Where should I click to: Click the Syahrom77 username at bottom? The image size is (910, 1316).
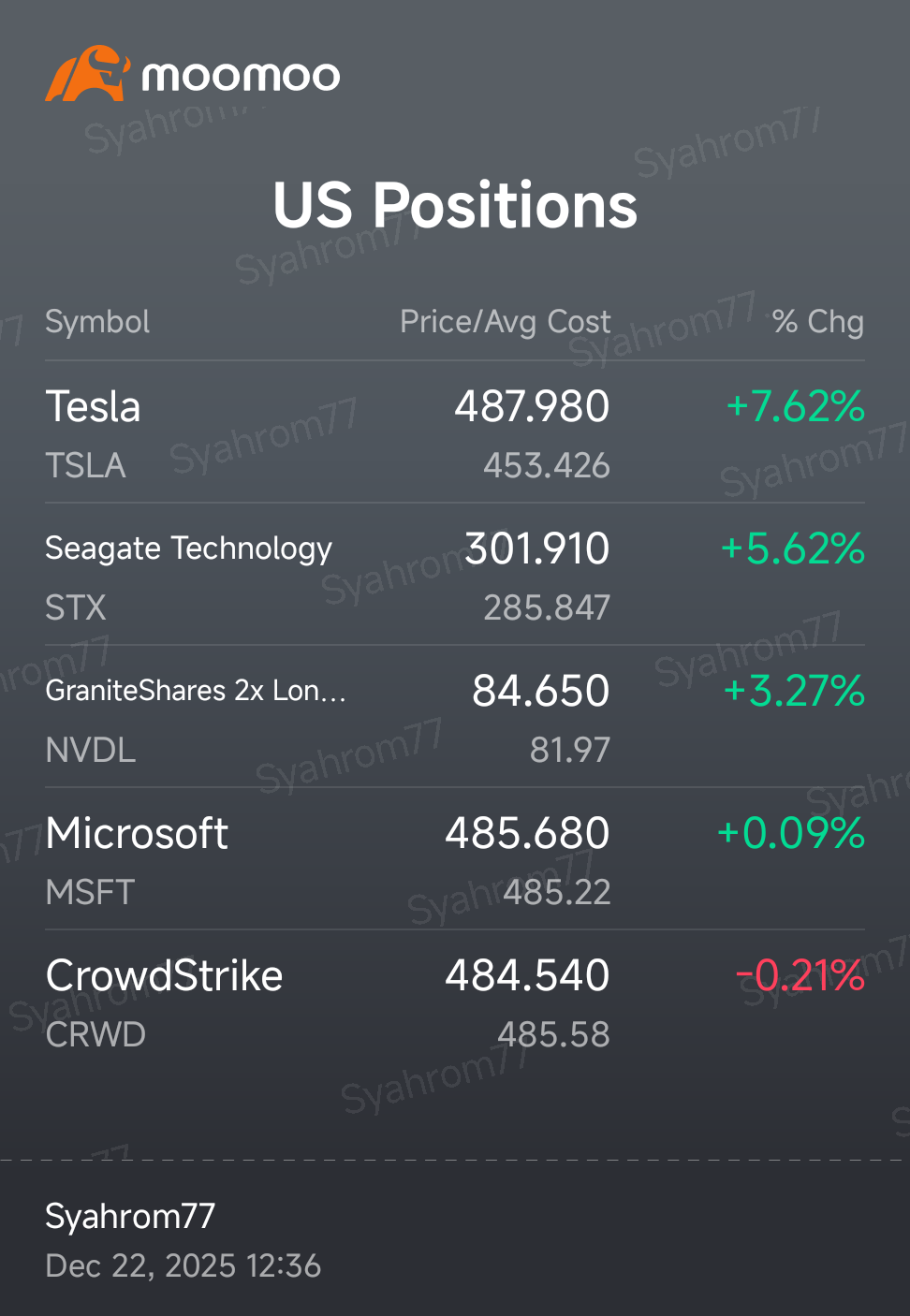pyautogui.click(x=130, y=1216)
